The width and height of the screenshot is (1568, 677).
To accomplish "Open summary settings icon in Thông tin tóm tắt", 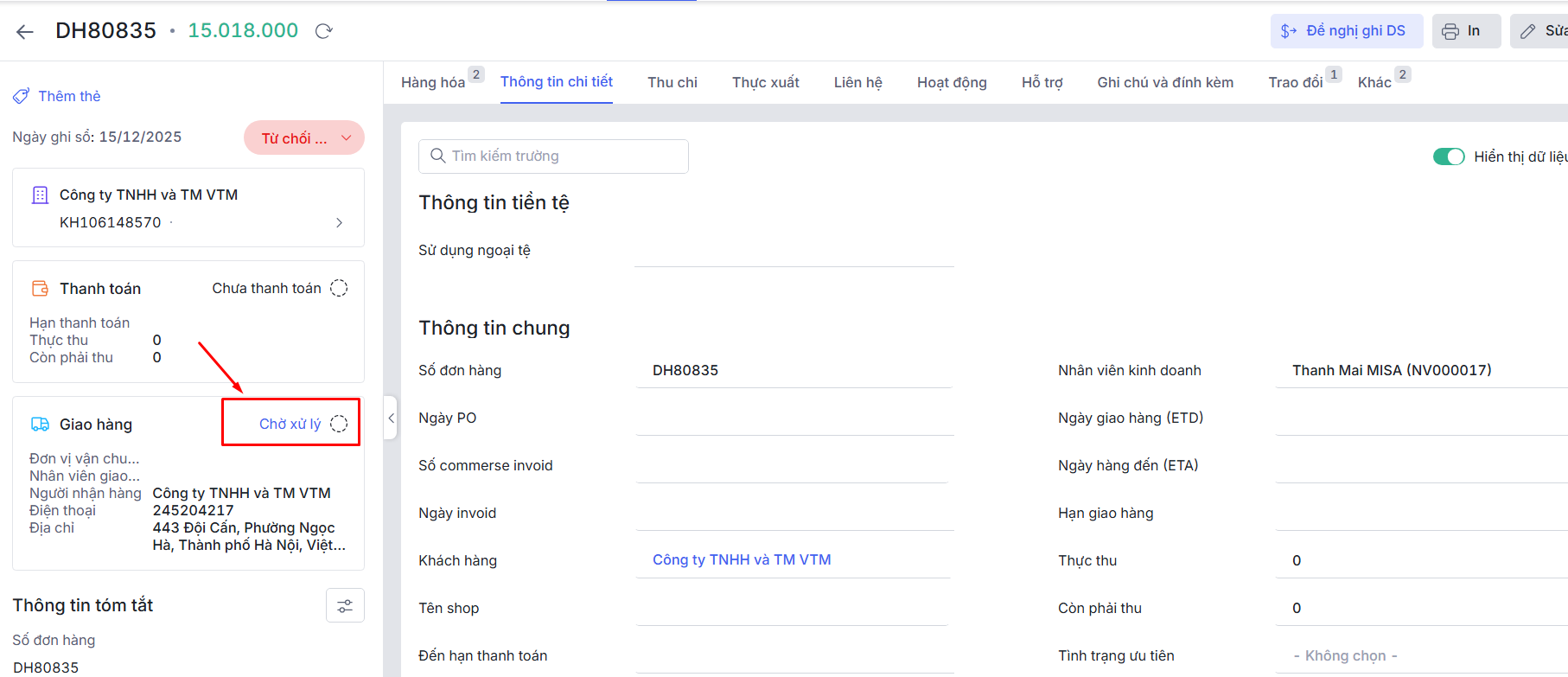I will point(345,605).
